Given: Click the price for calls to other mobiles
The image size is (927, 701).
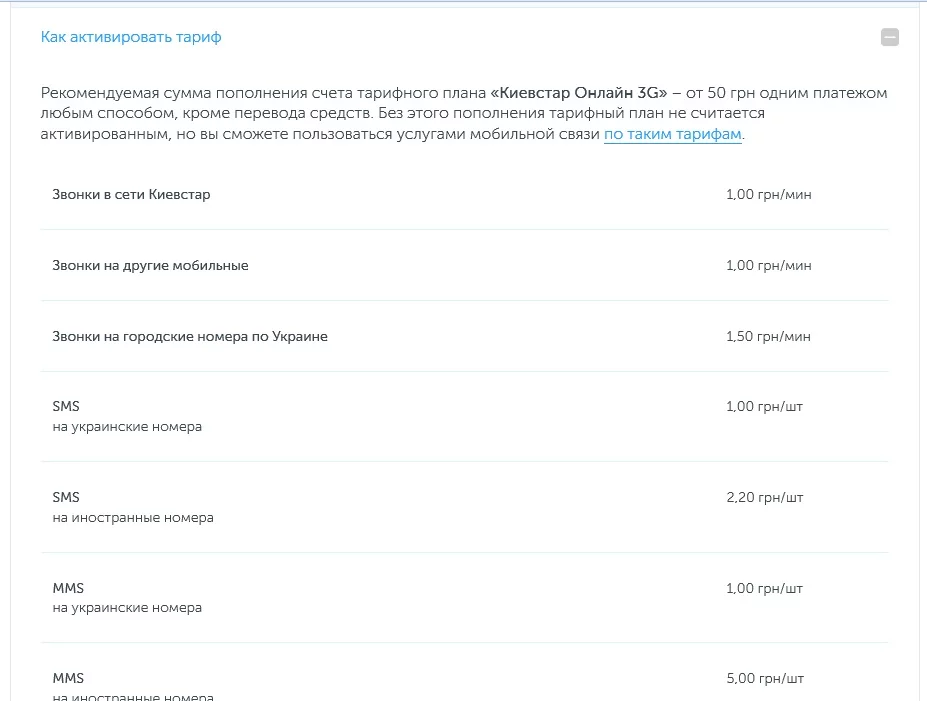Looking at the screenshot, I should pyautogui.click(x=768, y=265).
